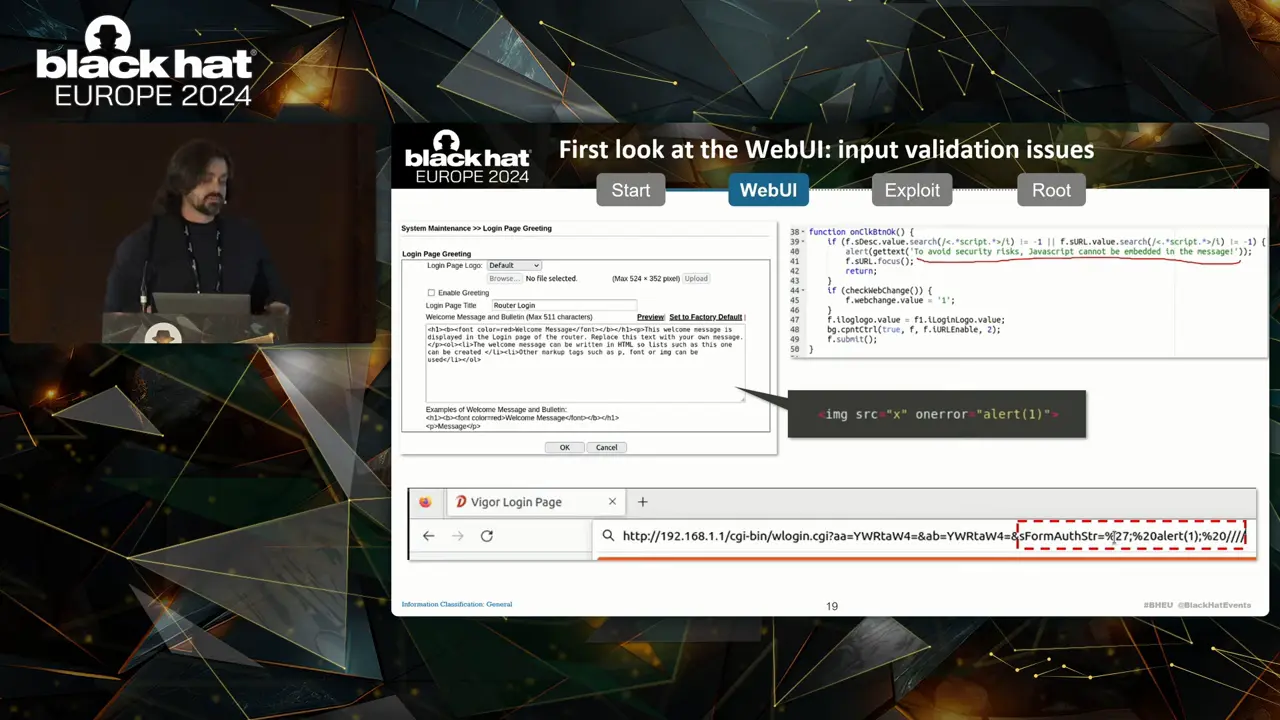
Task: Click the magnifier icon in the address bar
Action: click(608, 536)
